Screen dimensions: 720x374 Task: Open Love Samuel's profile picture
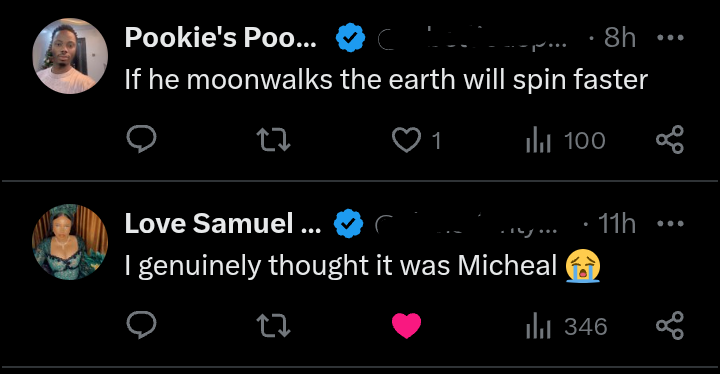click(70, 242)
